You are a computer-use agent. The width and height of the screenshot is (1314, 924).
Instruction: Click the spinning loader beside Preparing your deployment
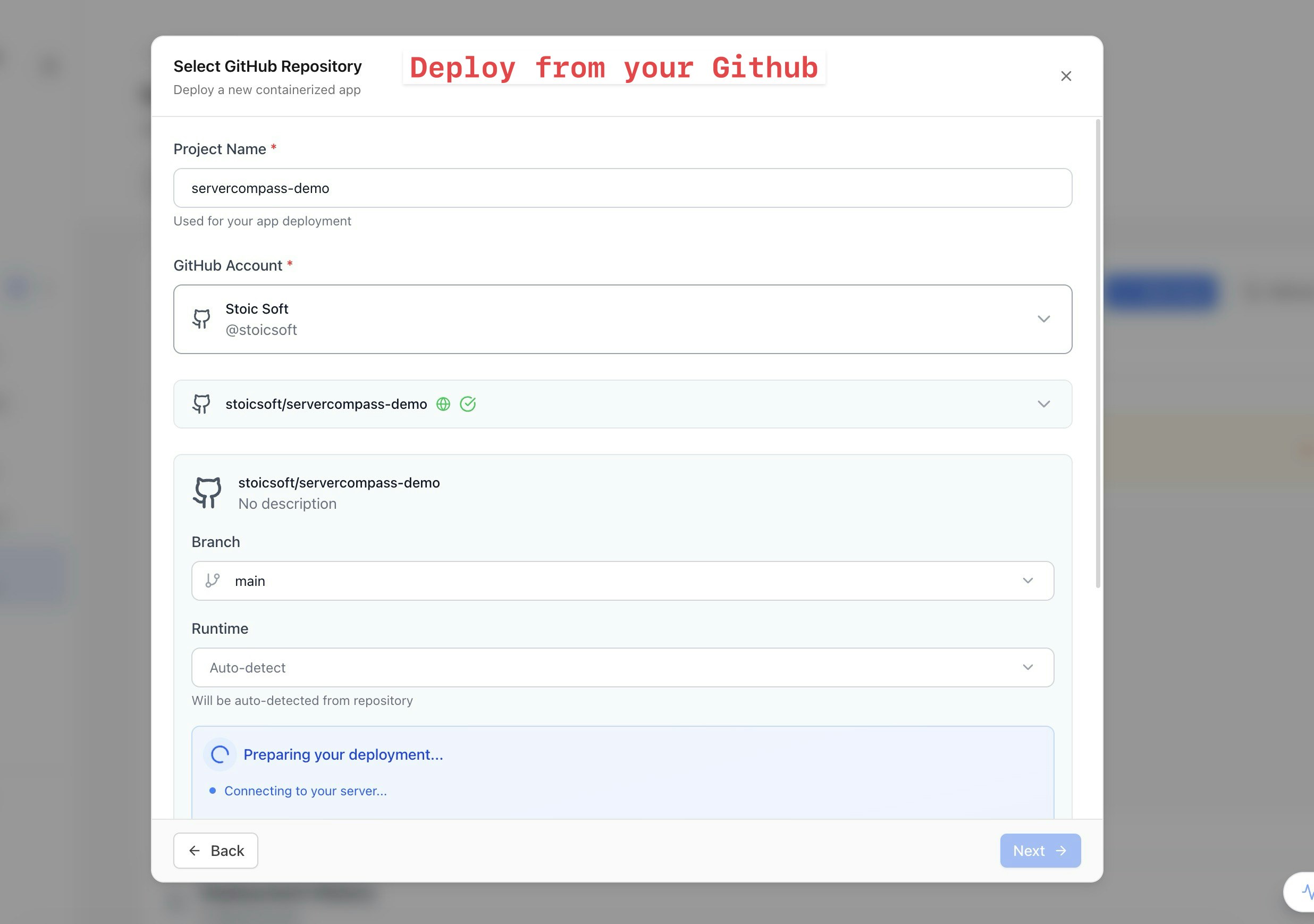tap(220, 754)
